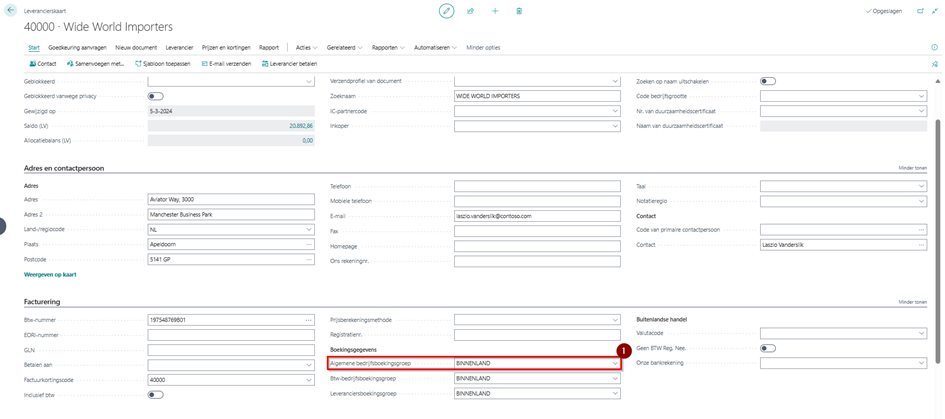Click the E-mail input field
This screenshot has width=945, height=419.
click(x=536, y=215)
